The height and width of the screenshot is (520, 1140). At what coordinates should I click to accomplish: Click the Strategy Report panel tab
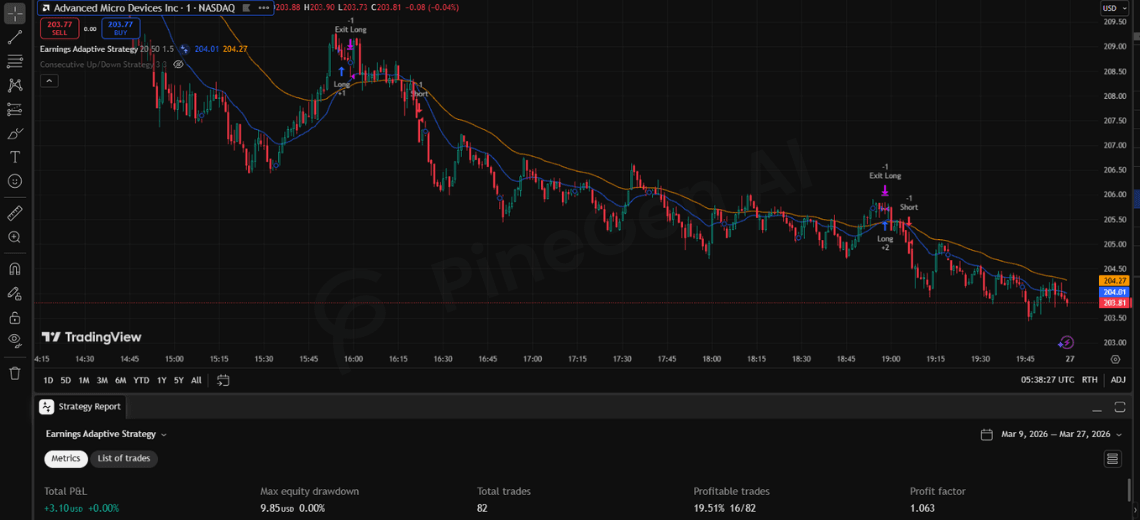[x=81, y=407]
